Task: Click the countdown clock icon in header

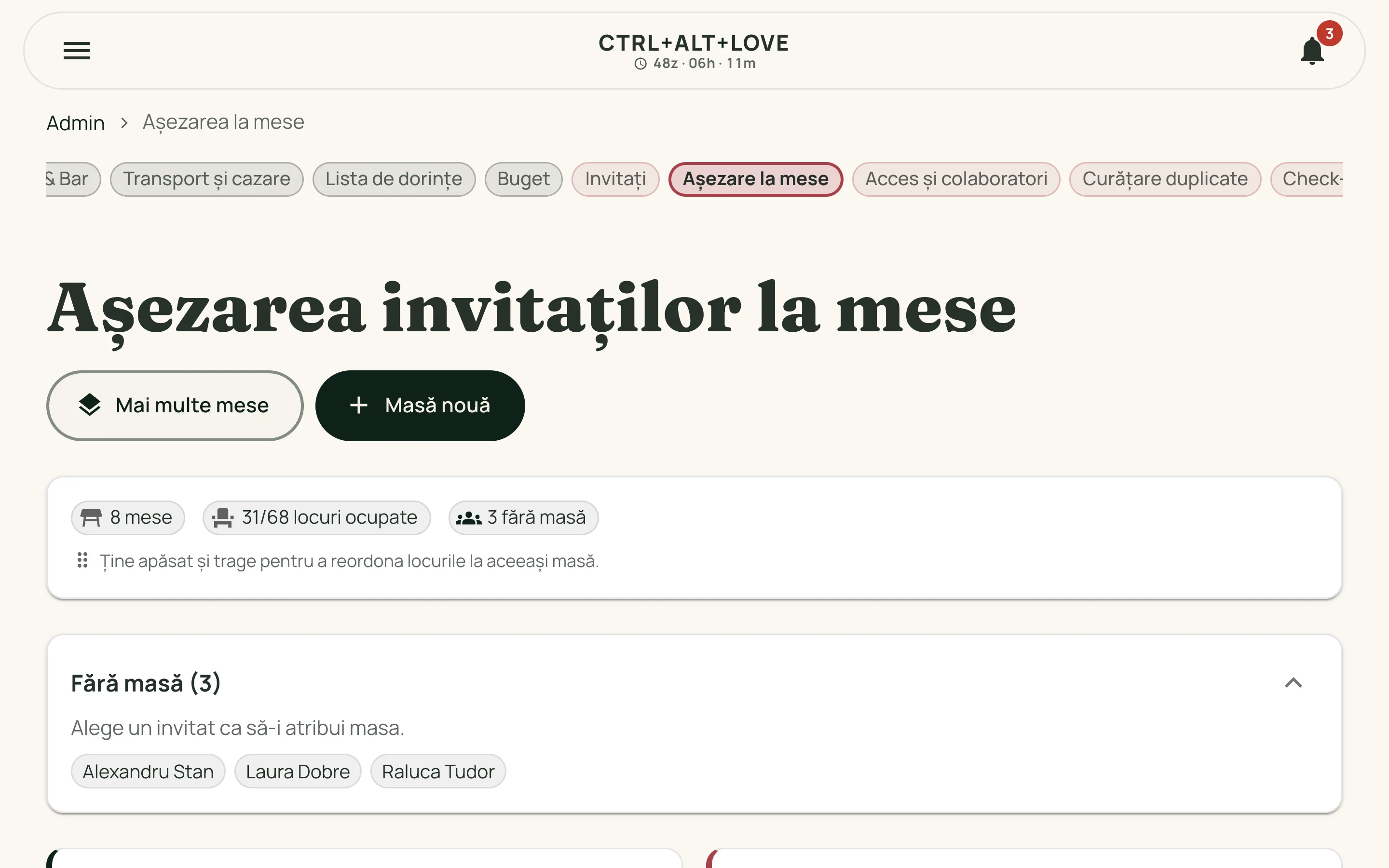Action: [640, 64]
